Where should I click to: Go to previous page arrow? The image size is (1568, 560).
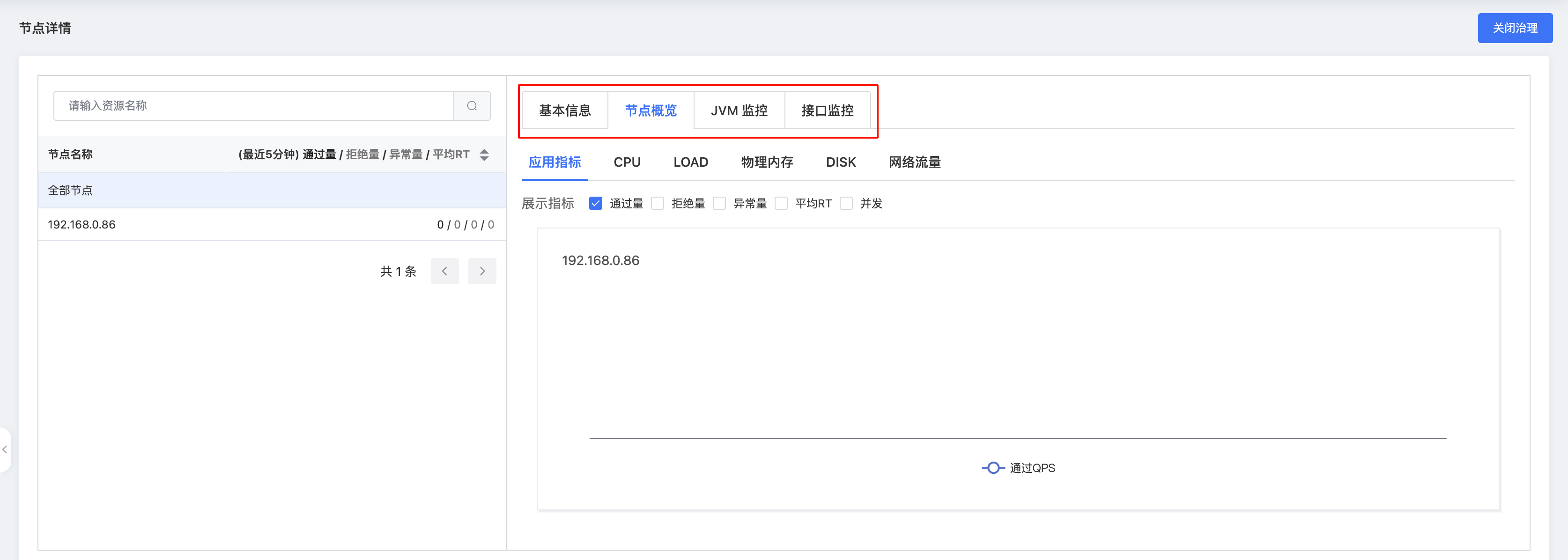pos(444,272)
